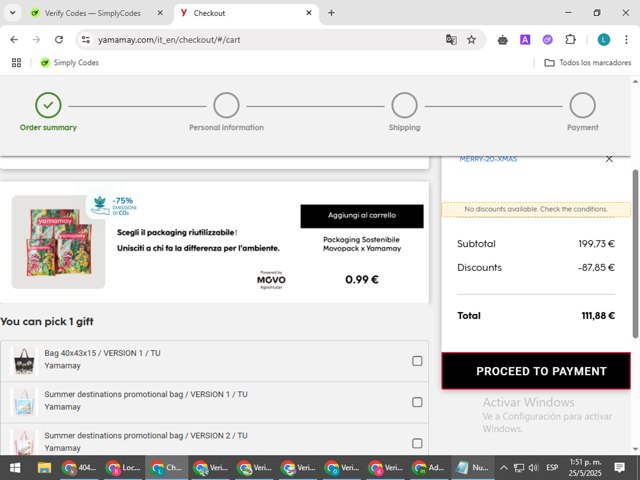Click the browser forward arrow
The height and width of the screenshot is (480, 640).
coord(36,40)
